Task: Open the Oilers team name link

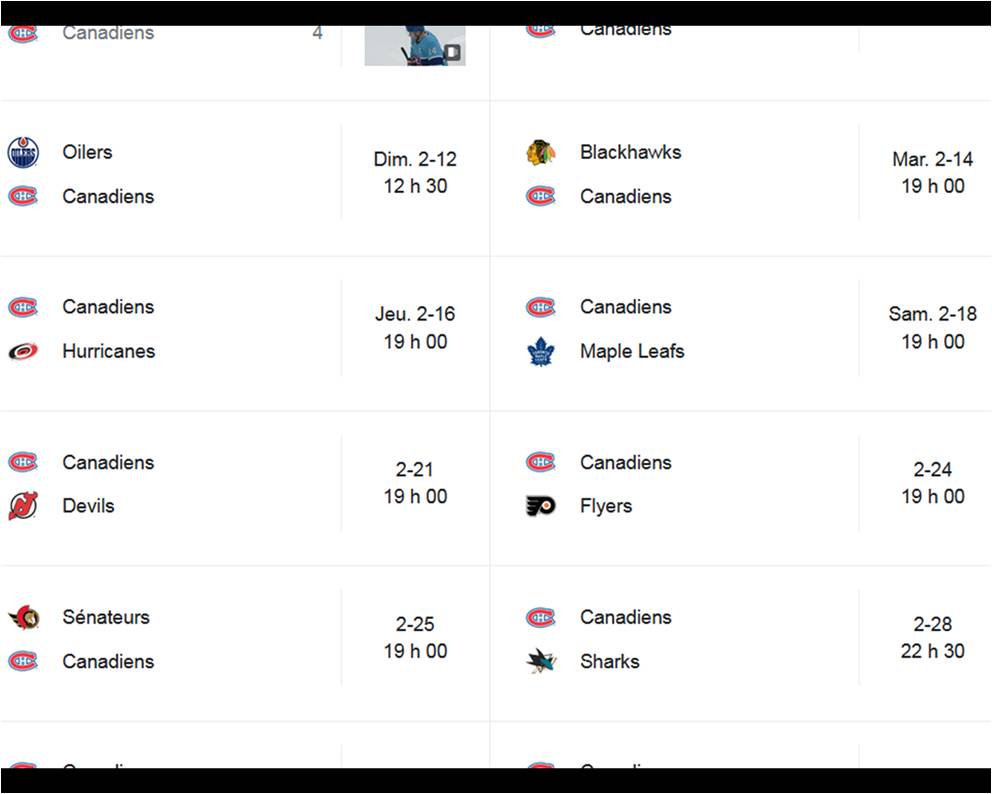Action: [x=87, y=152]
